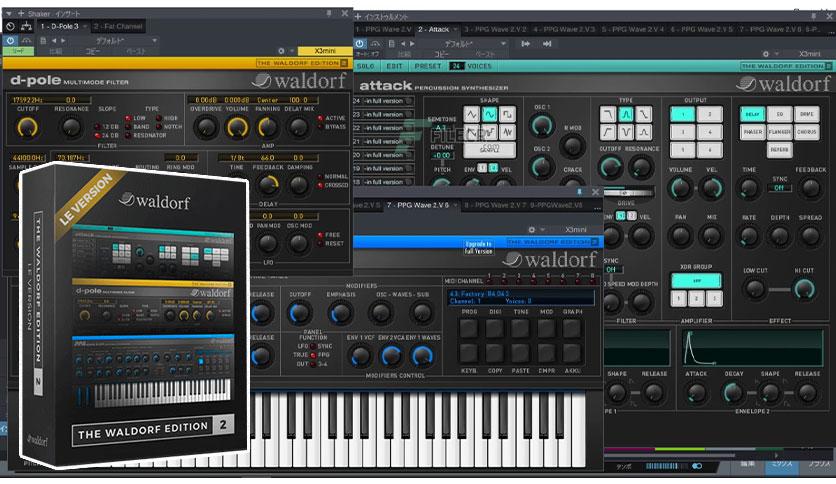Enable D-Pole LOW filter type
The image size is (836, 484).
[x=128, y=118]
